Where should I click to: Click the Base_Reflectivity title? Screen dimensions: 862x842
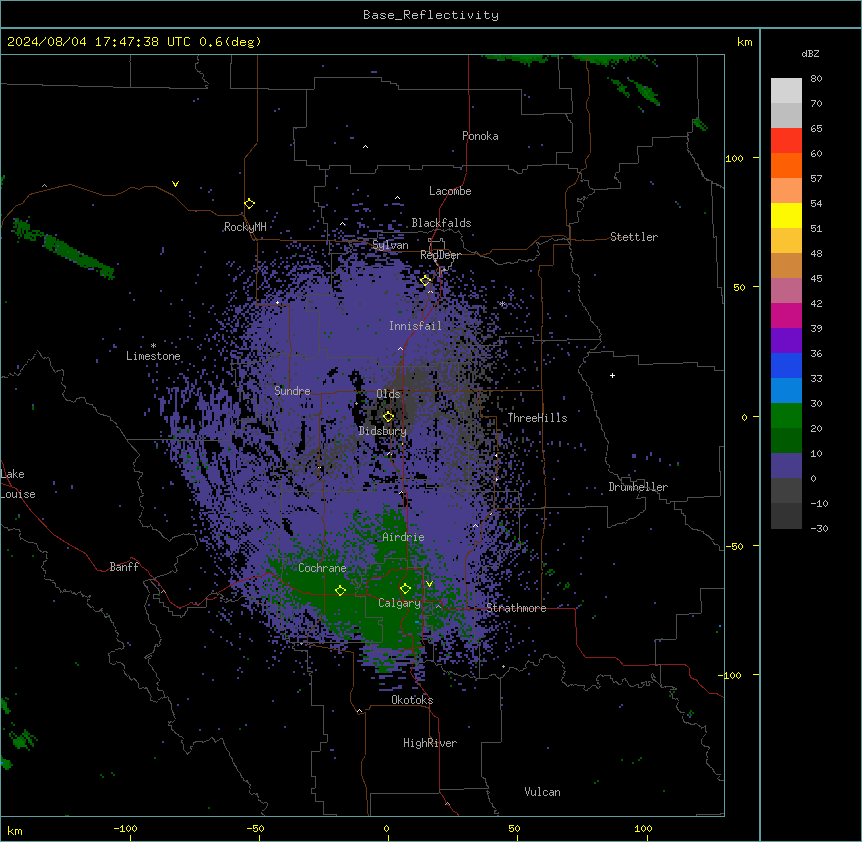point(431,15)
